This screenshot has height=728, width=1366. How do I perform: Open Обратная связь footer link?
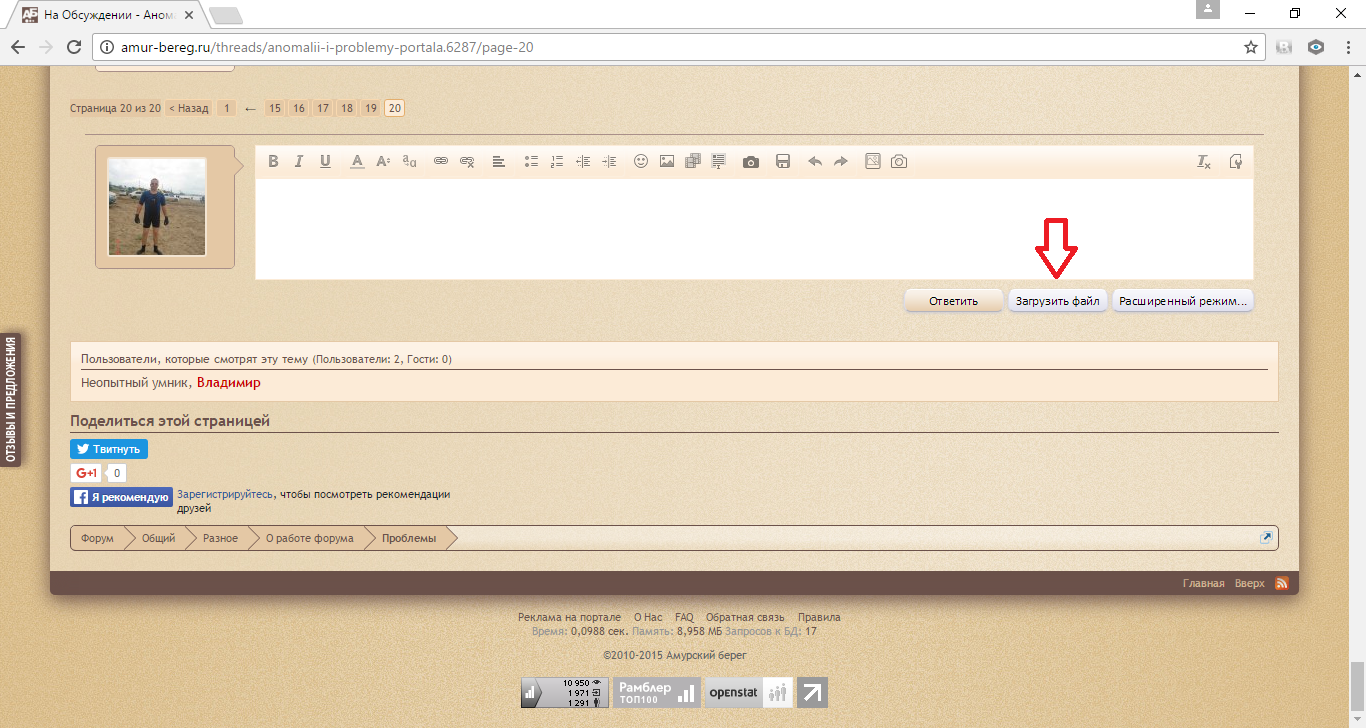pos(745,617)
